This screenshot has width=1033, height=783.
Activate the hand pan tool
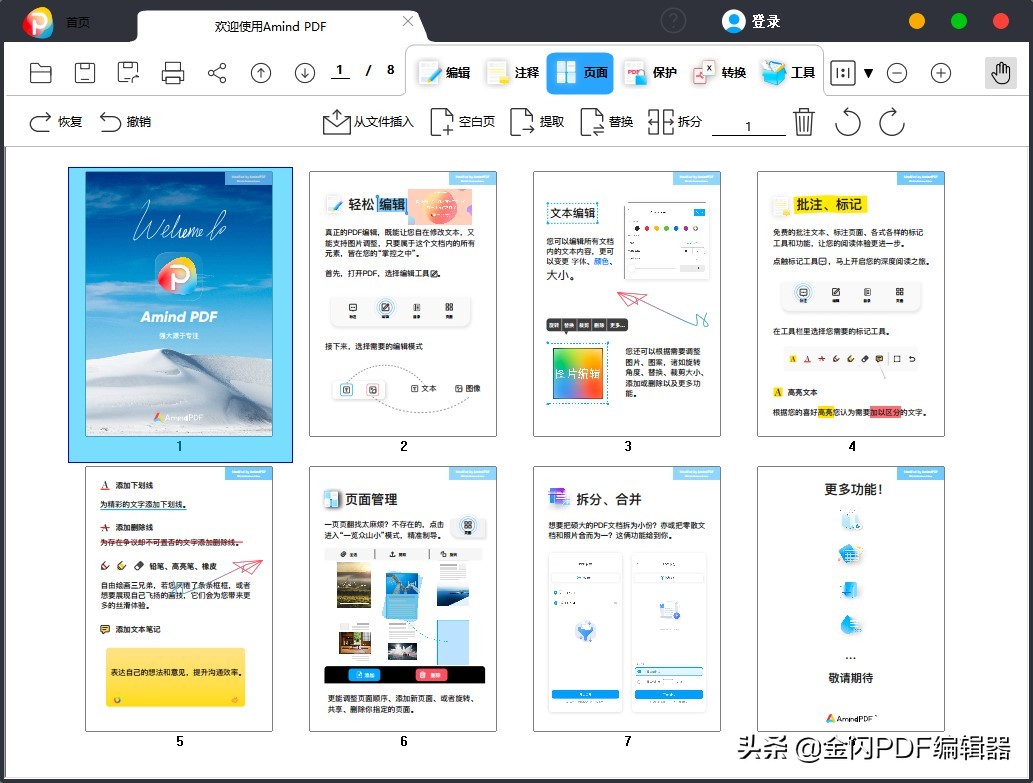point(1001,72)
